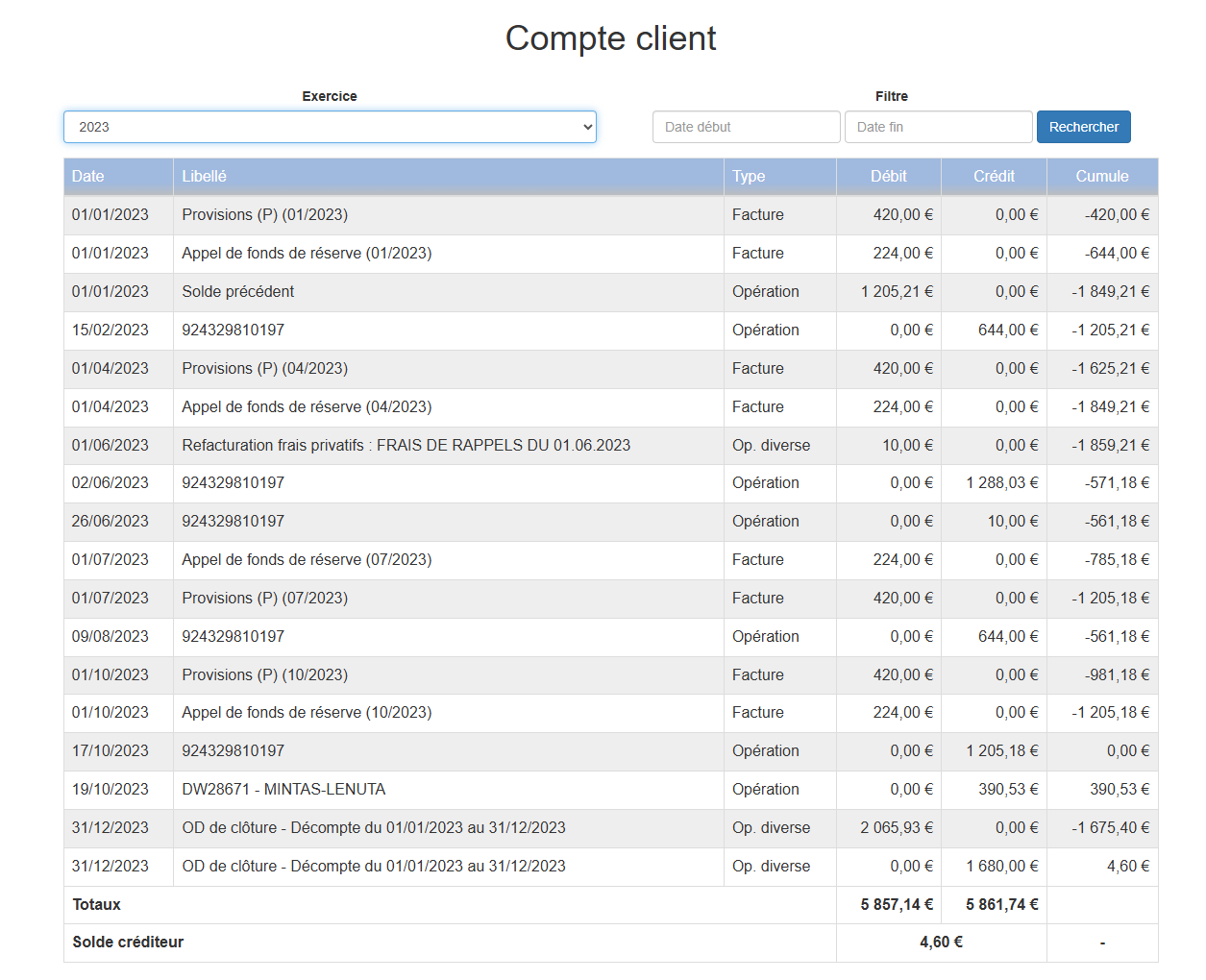The width and height of the screenshot is (1206, 980).
Task: Click the Cumule column header
Action: pyautogui.click(x=1101, y=176)
